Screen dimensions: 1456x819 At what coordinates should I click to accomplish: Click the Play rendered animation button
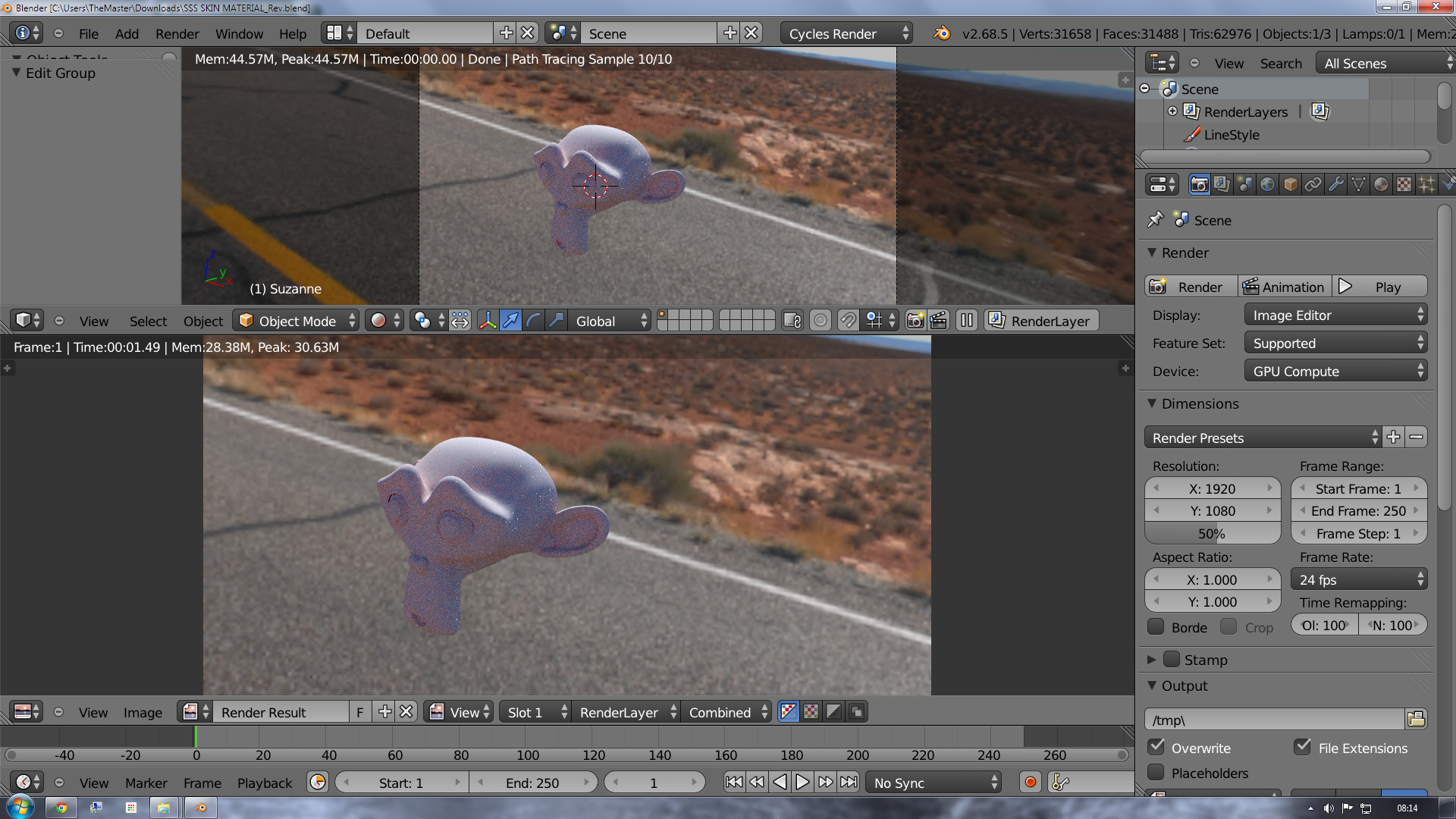point(1379,287)
